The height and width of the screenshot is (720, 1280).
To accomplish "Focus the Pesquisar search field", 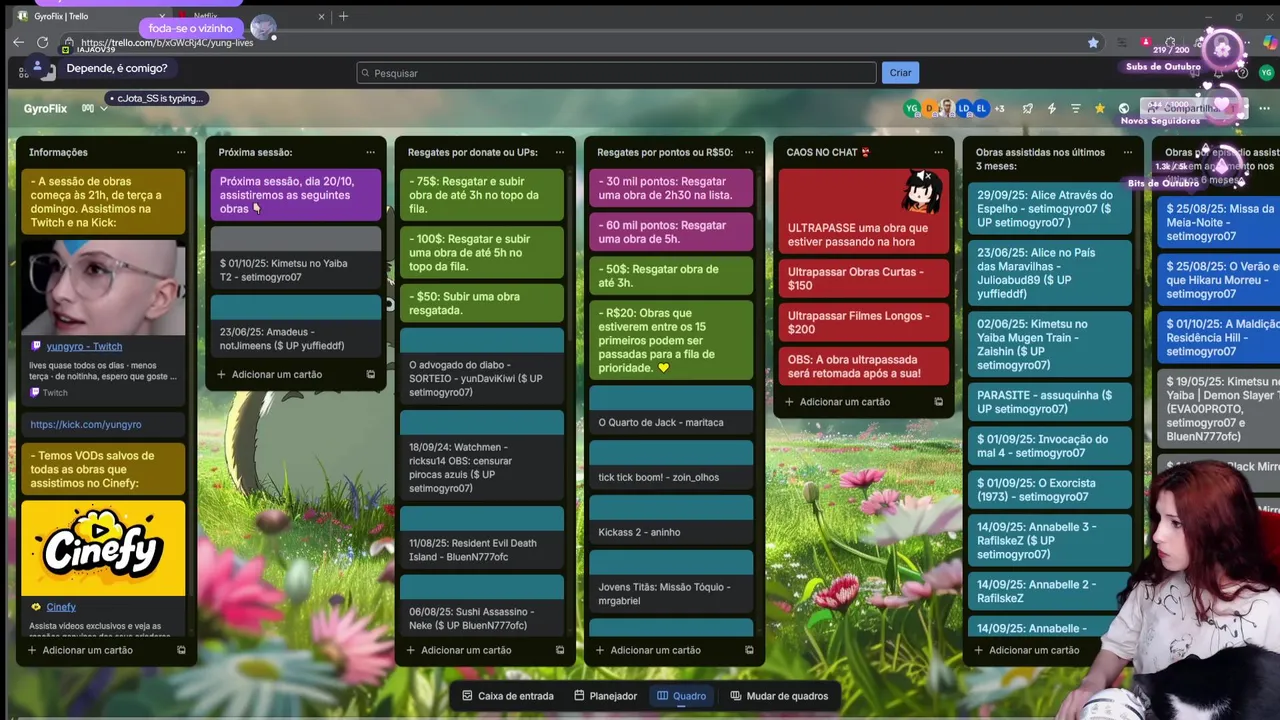I will 616,73.
